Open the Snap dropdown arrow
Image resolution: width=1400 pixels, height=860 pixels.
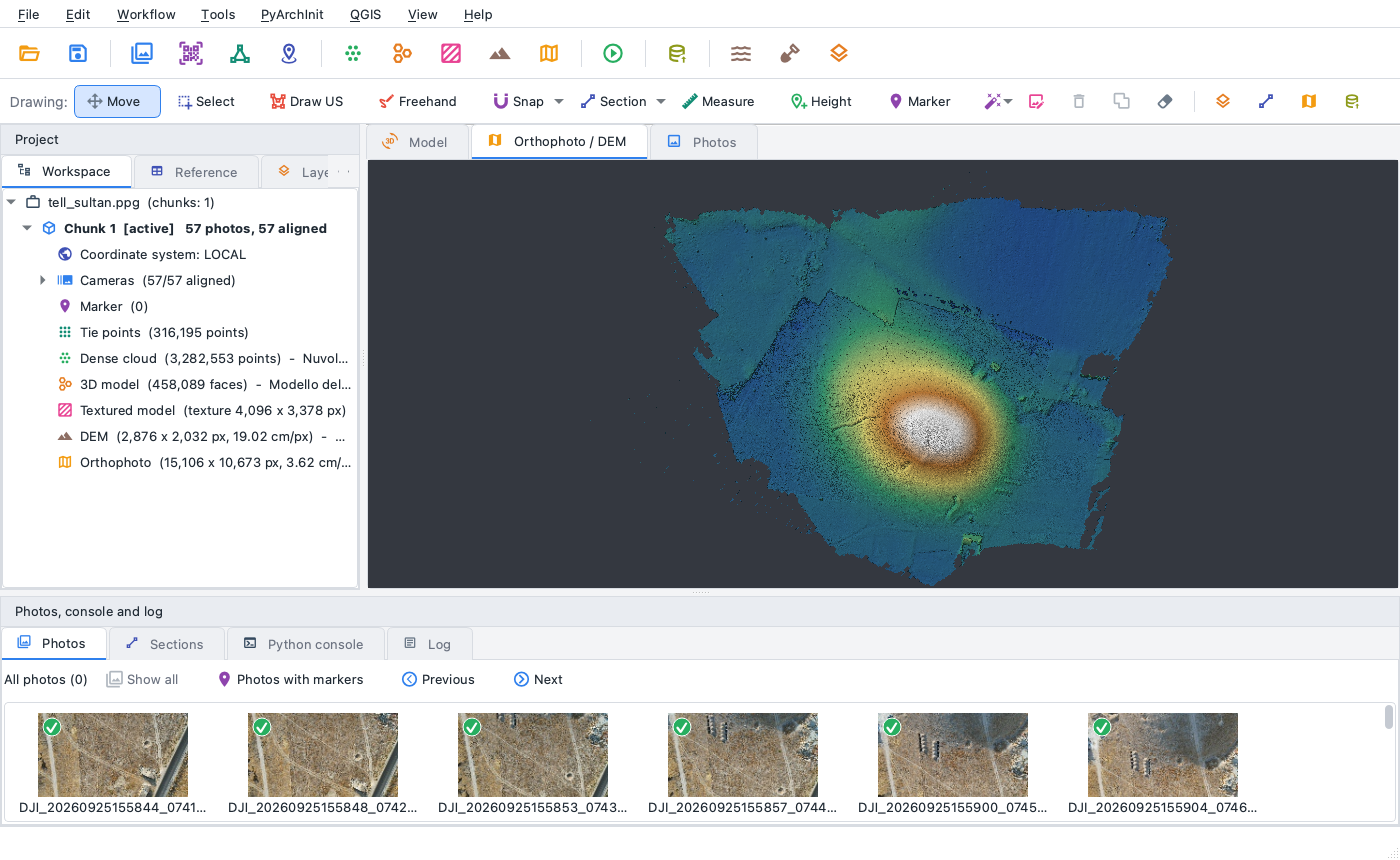coord(559,101)
